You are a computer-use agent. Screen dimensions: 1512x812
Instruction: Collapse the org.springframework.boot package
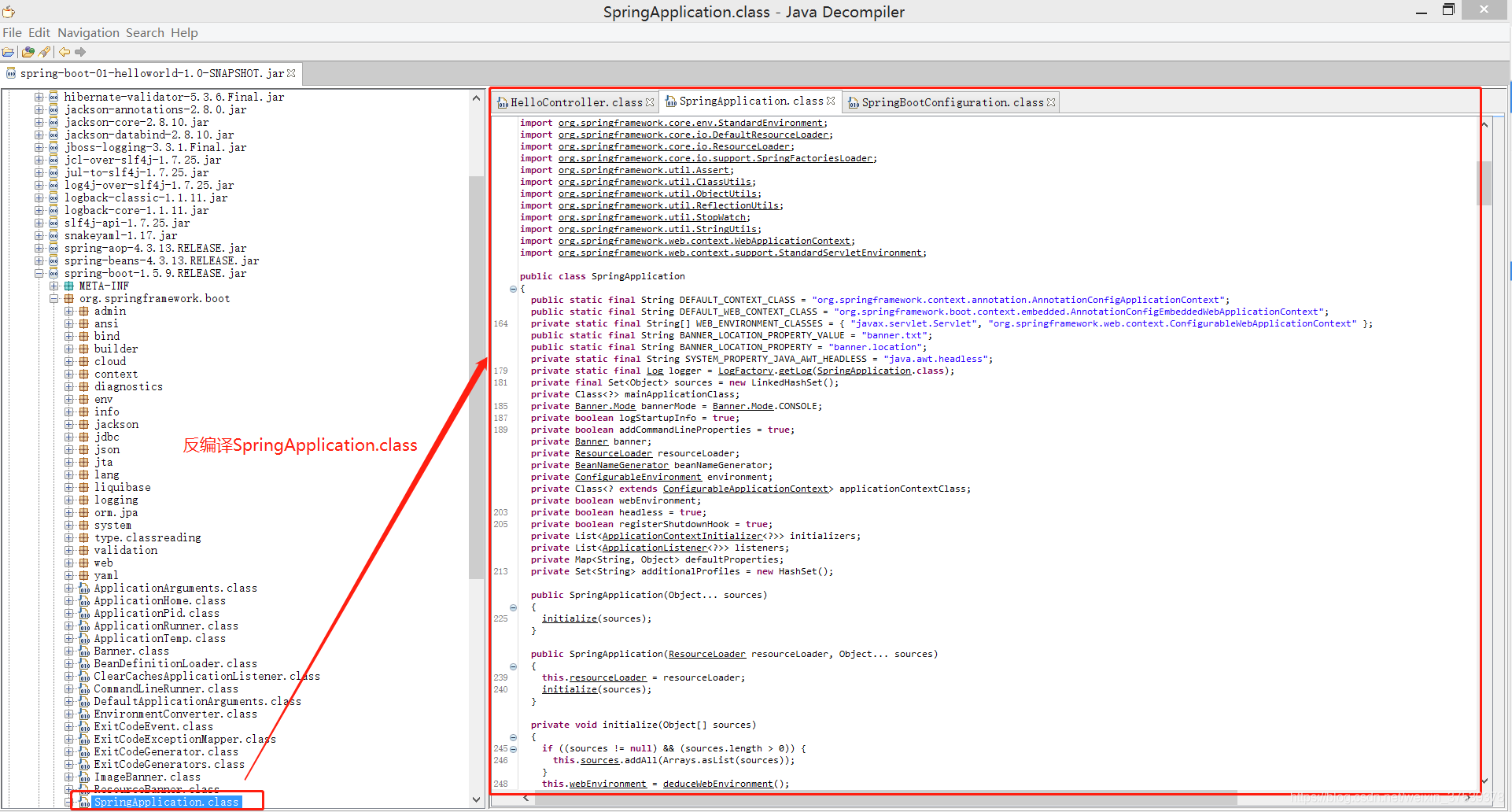tap(54, 299)
